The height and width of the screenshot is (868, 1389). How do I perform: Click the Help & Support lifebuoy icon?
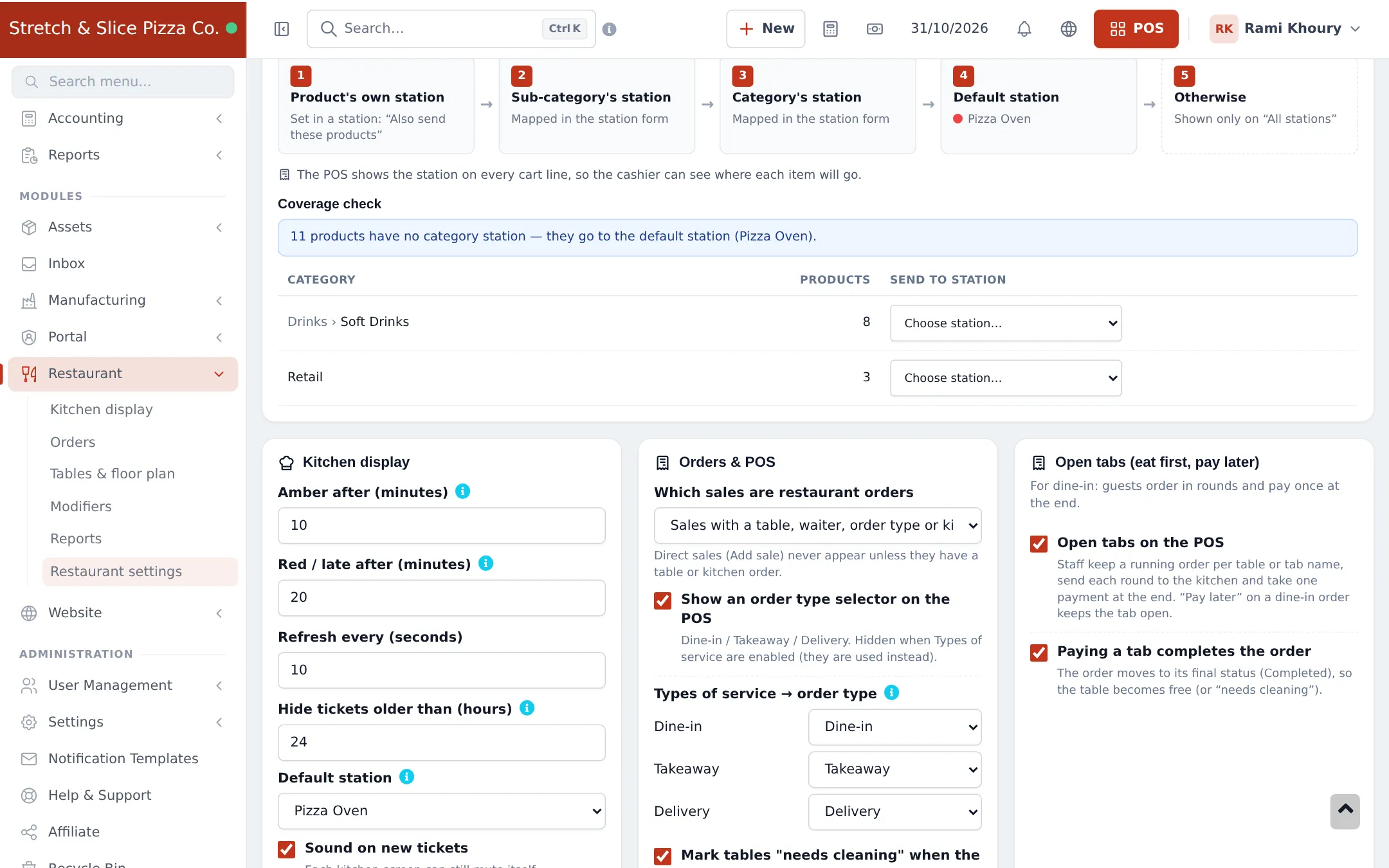29,796
